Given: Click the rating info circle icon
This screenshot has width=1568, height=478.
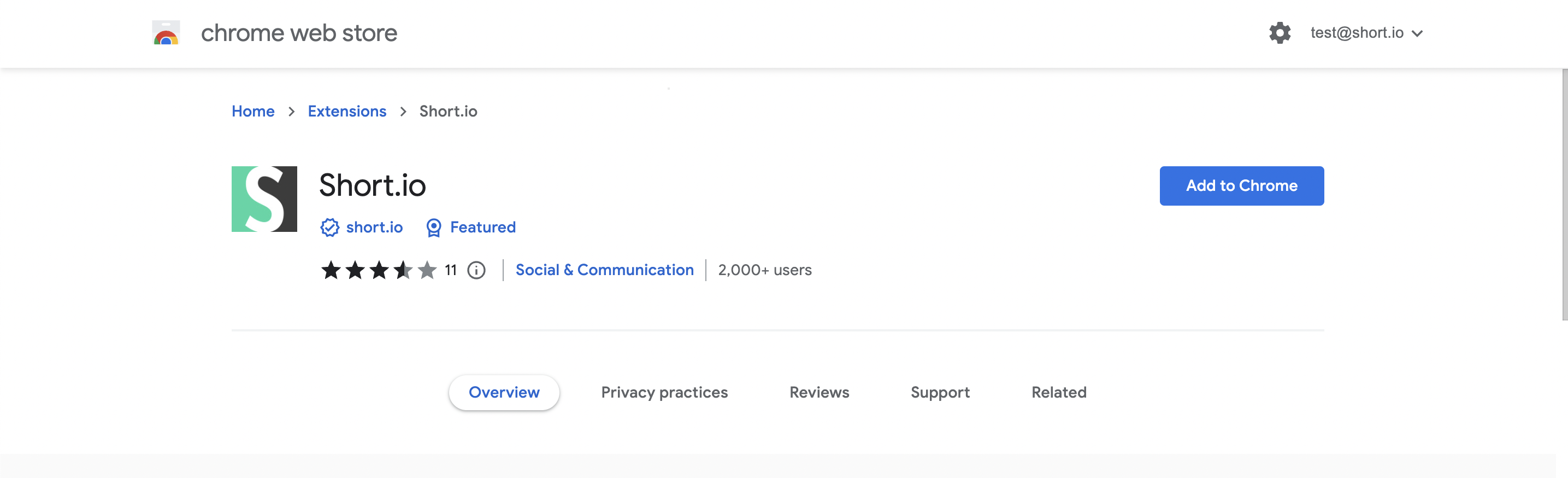Looking at the screenshot, I should pos(476,270).
